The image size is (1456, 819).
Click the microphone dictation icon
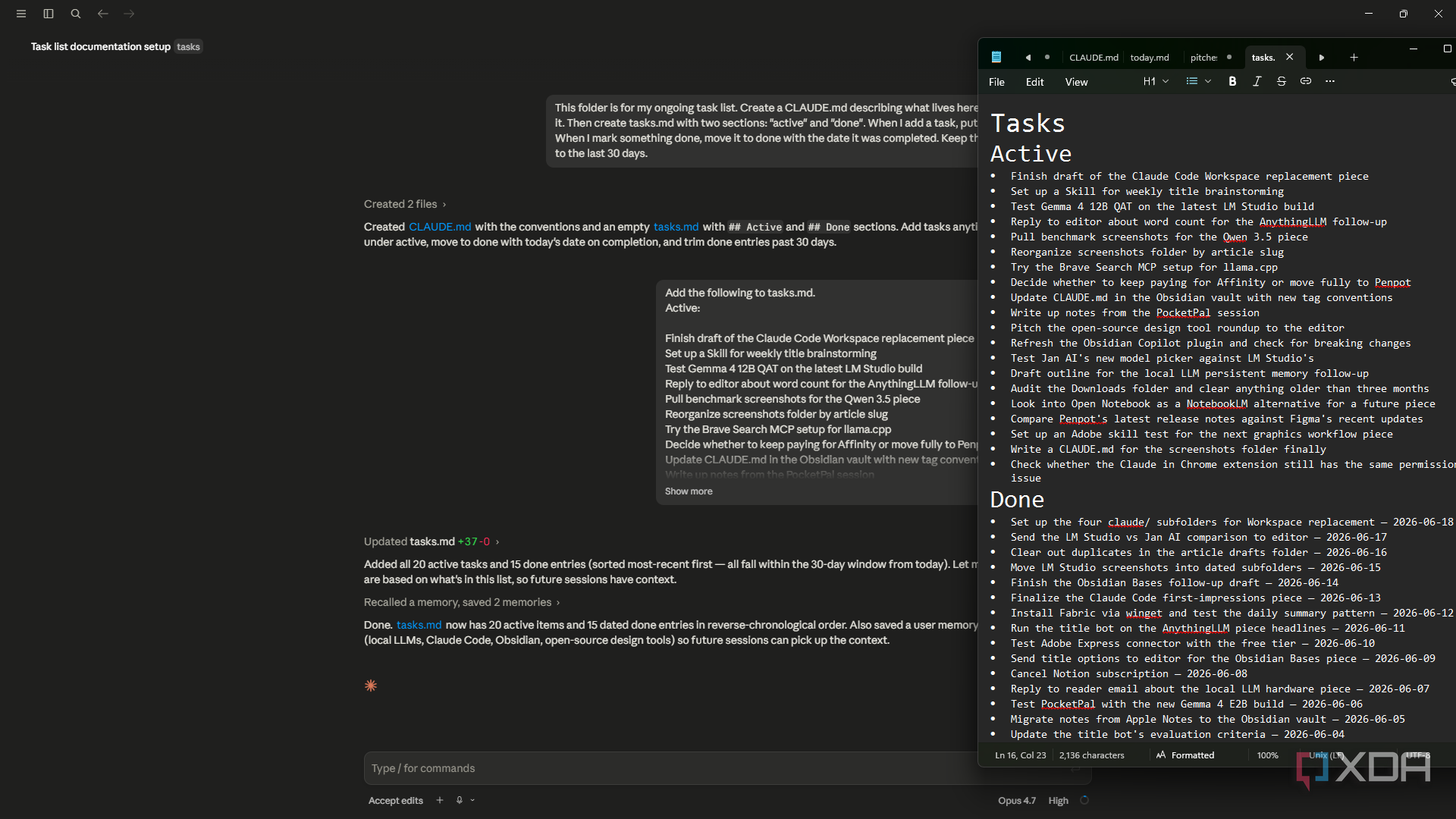tap(459, 800)
